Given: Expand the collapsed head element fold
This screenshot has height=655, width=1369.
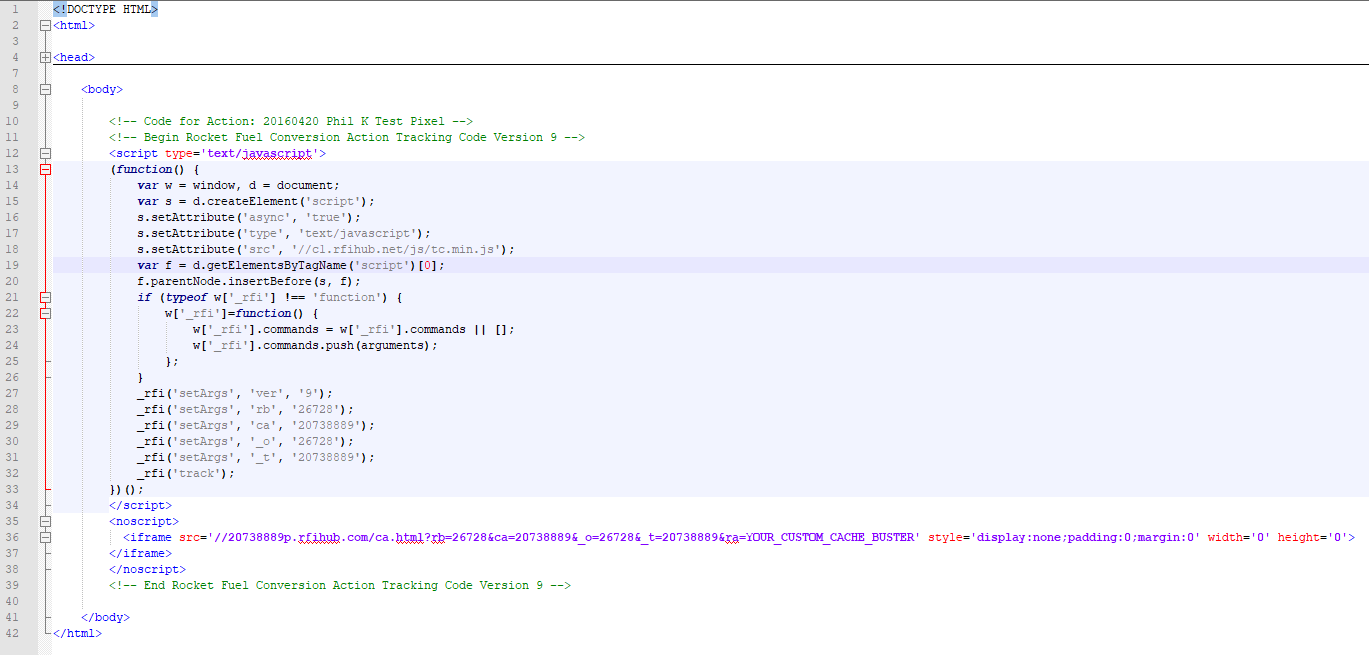Looking at the screenshot, I should tap(44, 57).
